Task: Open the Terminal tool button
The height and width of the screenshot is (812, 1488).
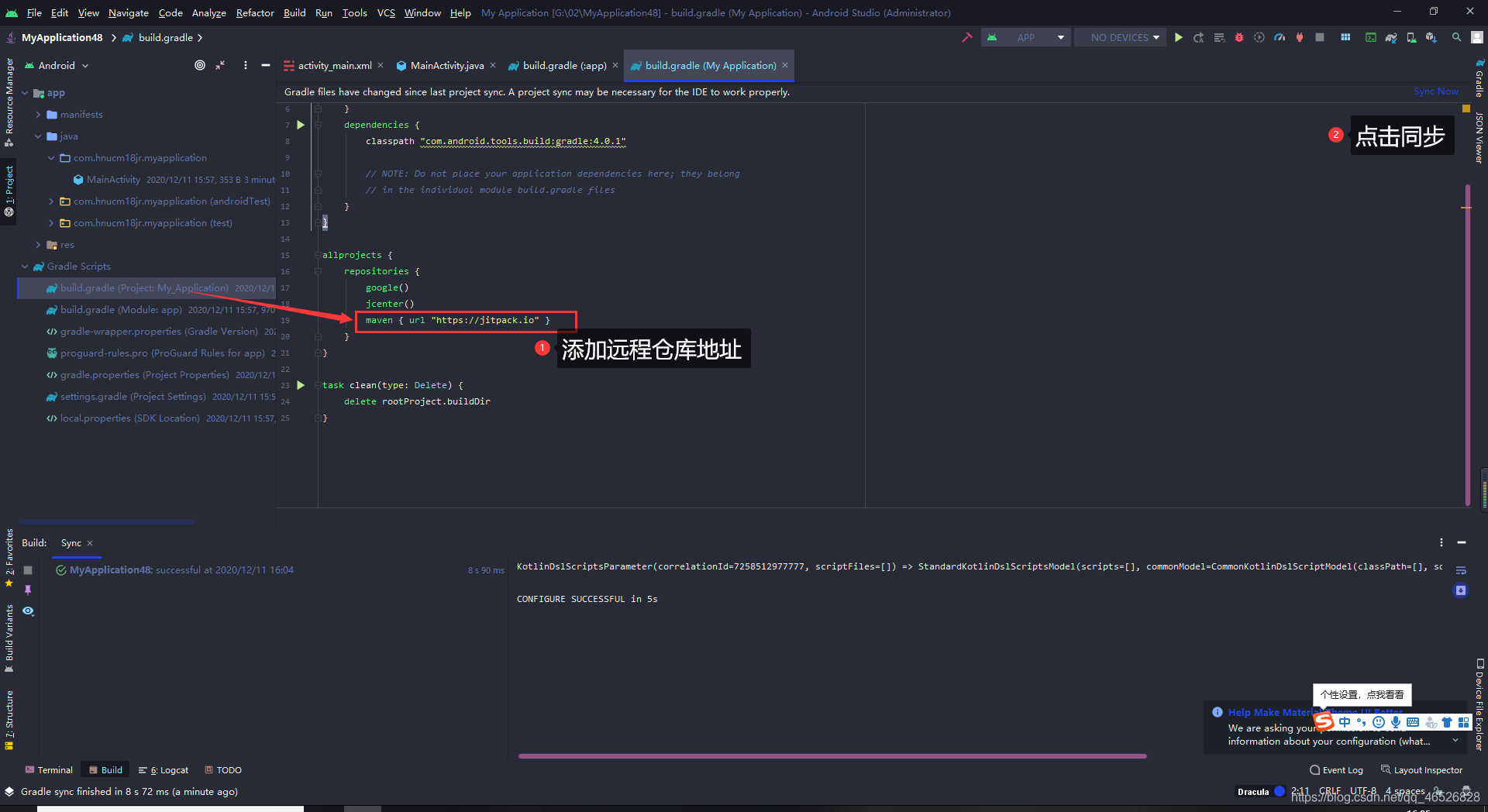Action: [x=49, y=769]
